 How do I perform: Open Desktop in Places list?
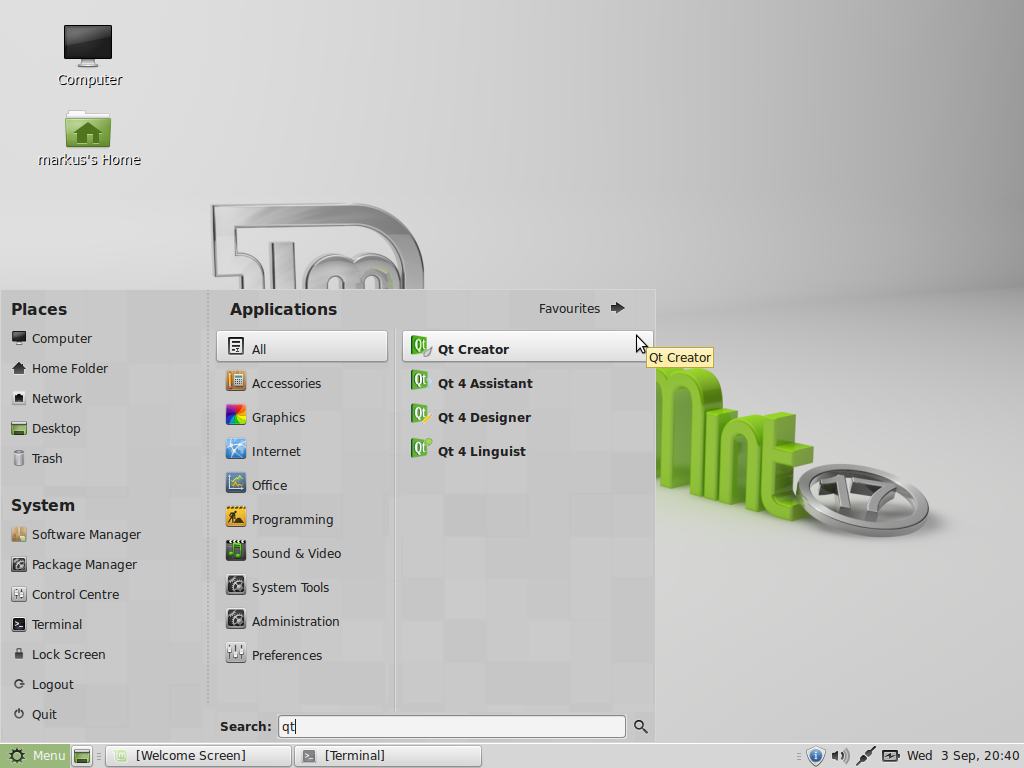point(46,428)
